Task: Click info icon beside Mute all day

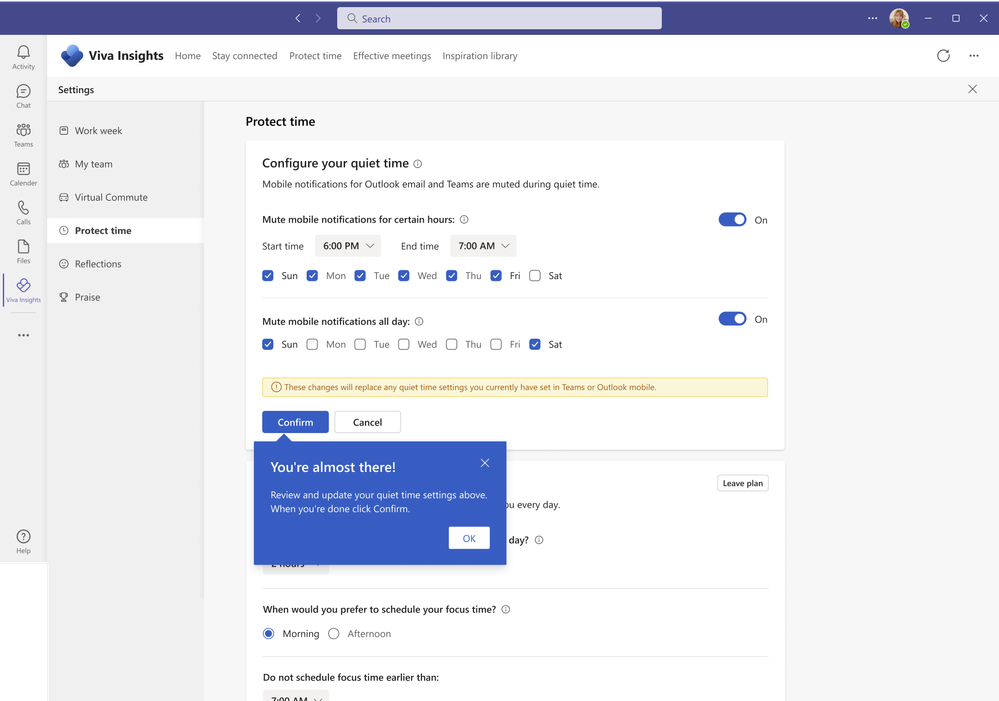Action: [419, 322]
